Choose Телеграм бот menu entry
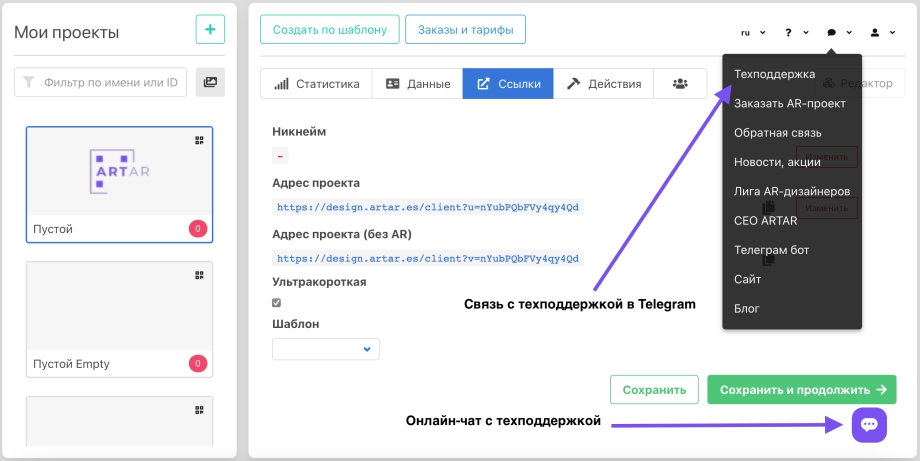The width and height of the screenshot is (920, 461). (771, 250)
